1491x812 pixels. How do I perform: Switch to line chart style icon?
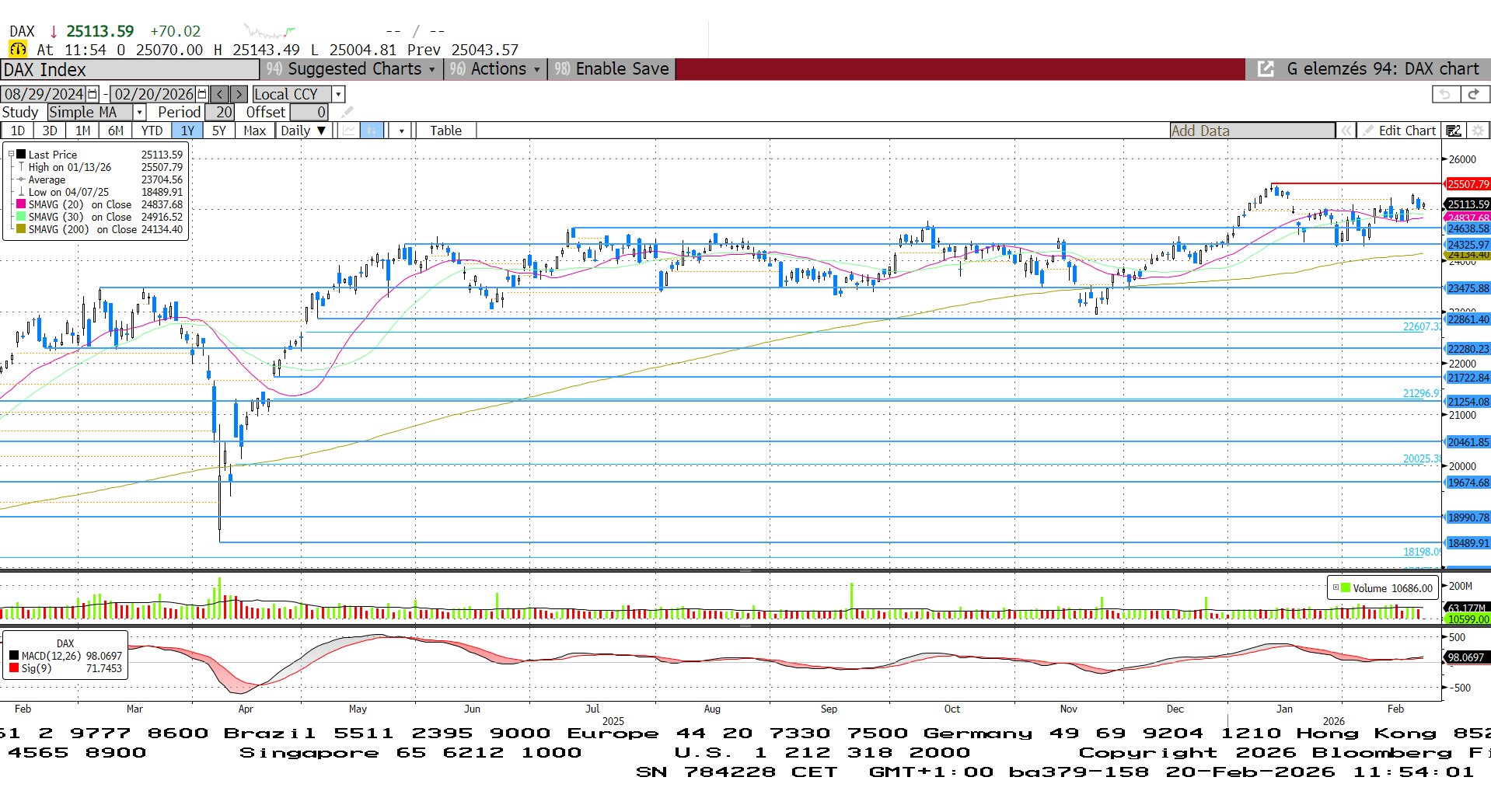[x=349, y=131]
